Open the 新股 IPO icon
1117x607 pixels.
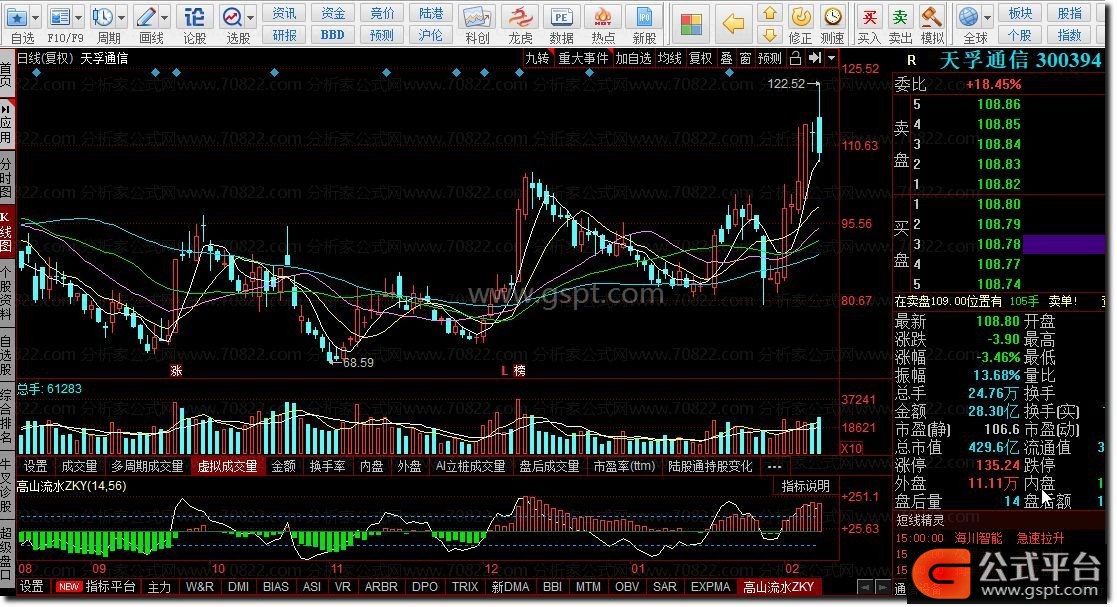(644, 16)
